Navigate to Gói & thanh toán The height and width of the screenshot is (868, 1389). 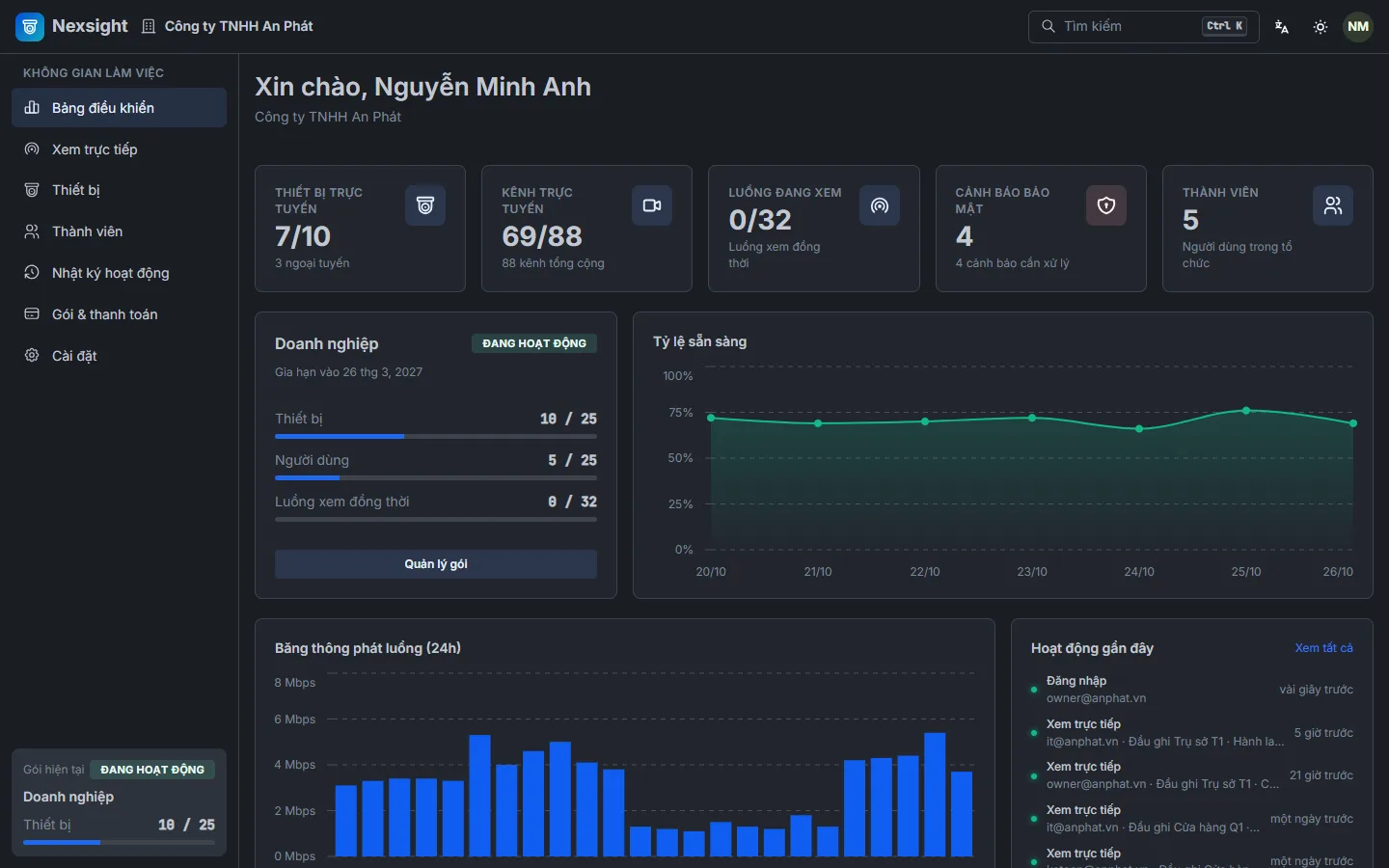[x=120, y=314]
